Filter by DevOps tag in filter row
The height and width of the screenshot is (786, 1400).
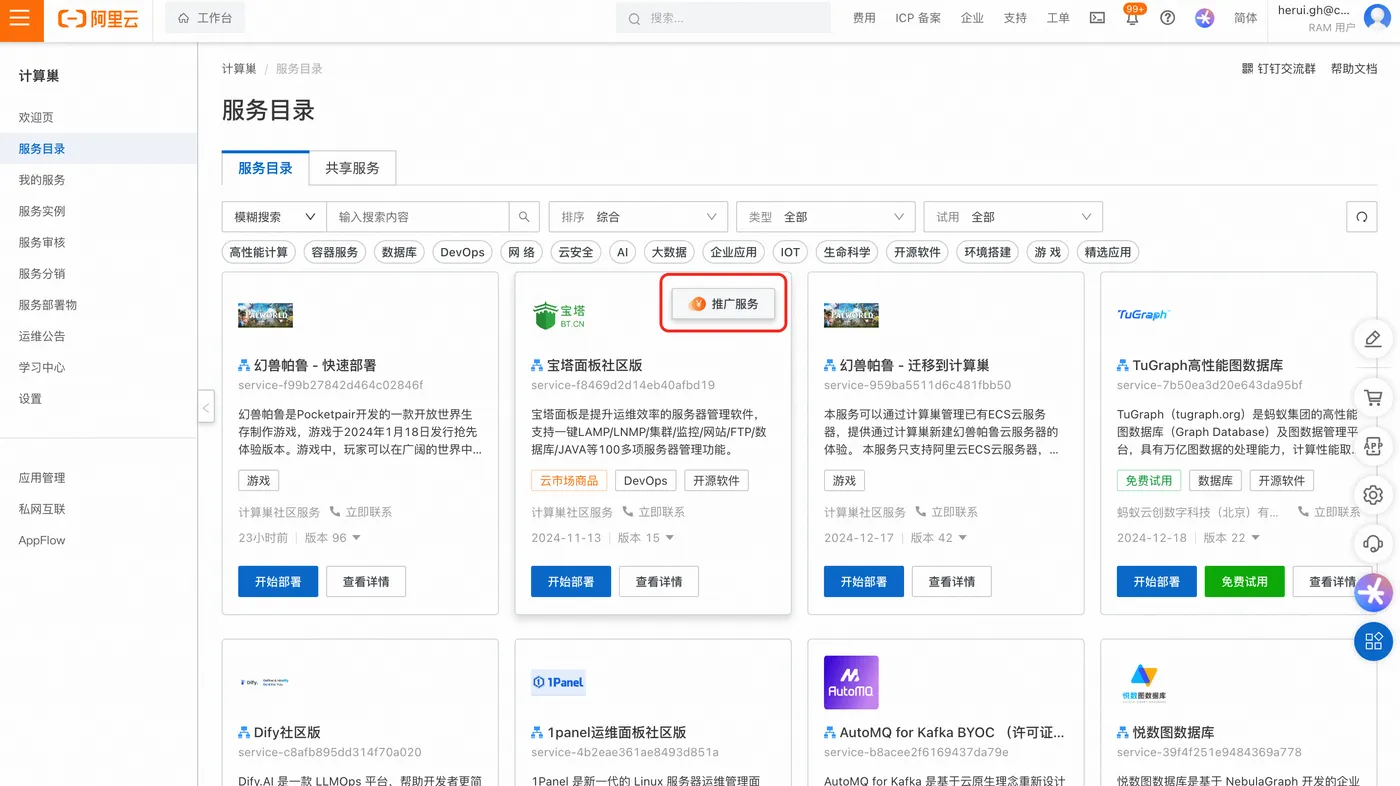coord(463,252)
